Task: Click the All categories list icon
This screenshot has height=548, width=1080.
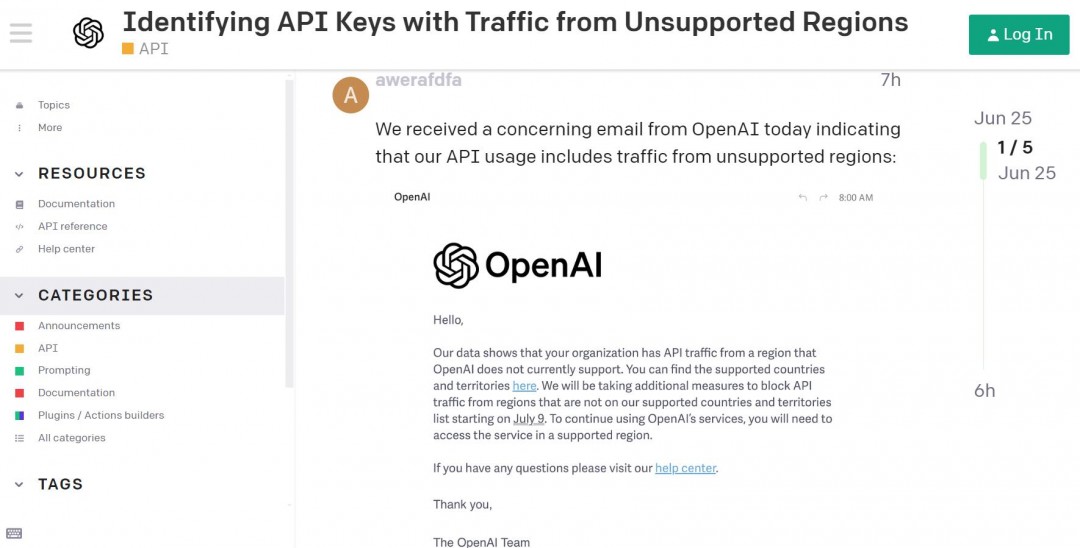Action: tap(19, 438)
